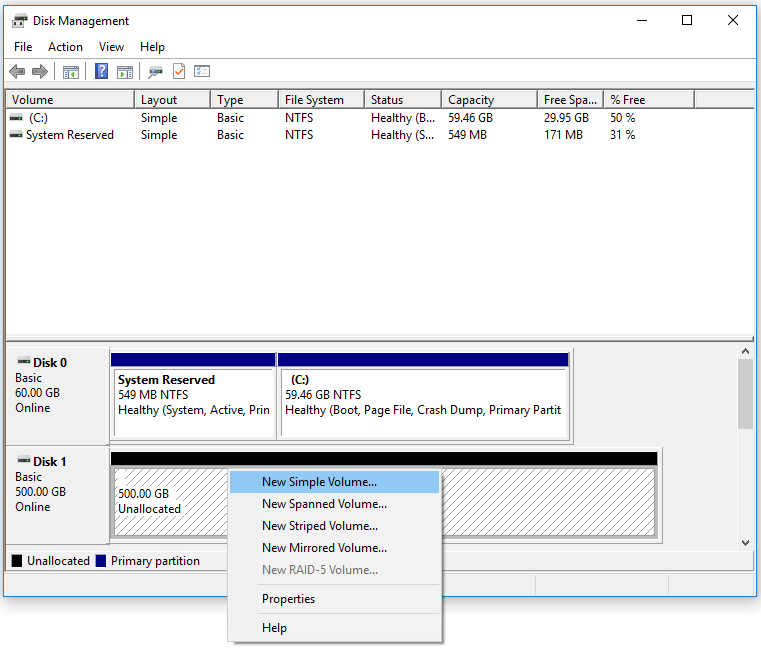Image resolution: width=761 pixels, height=648 pixels.
Task: Click the 171 MB free space cell
Action: (563, 134)
